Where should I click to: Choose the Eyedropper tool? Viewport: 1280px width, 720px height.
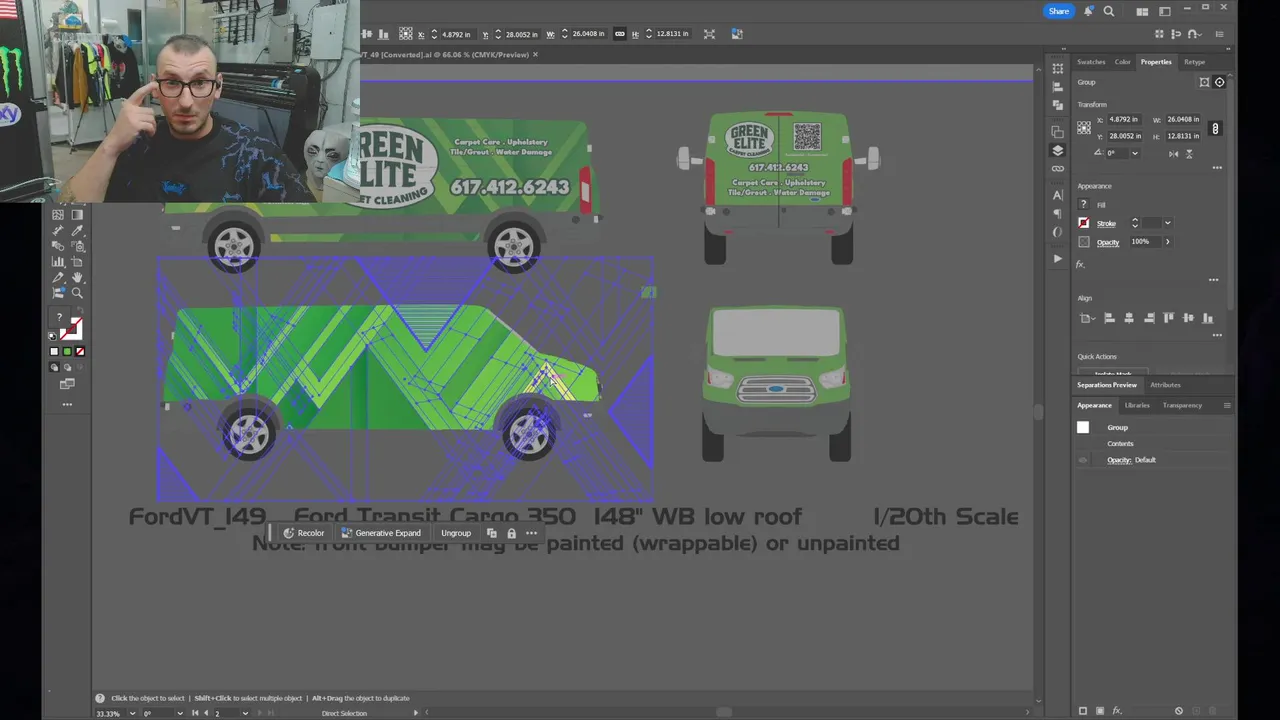click(77, 230)
